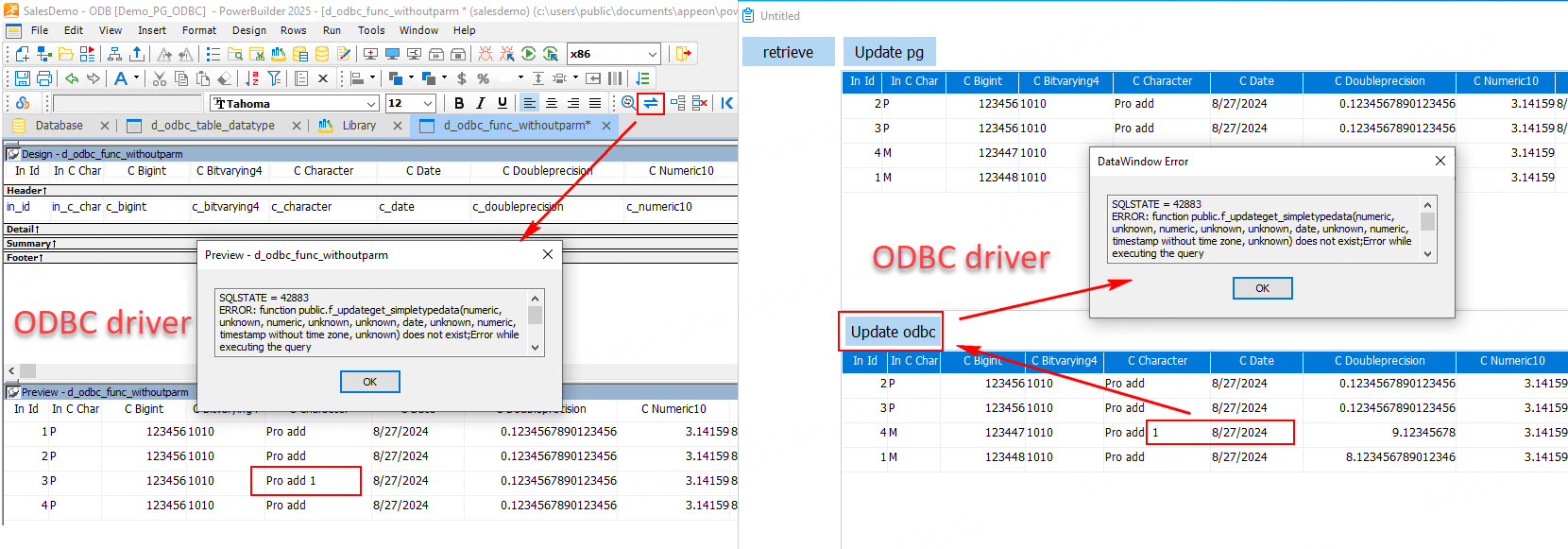Click the green Run icon

(x=529, y=54)
